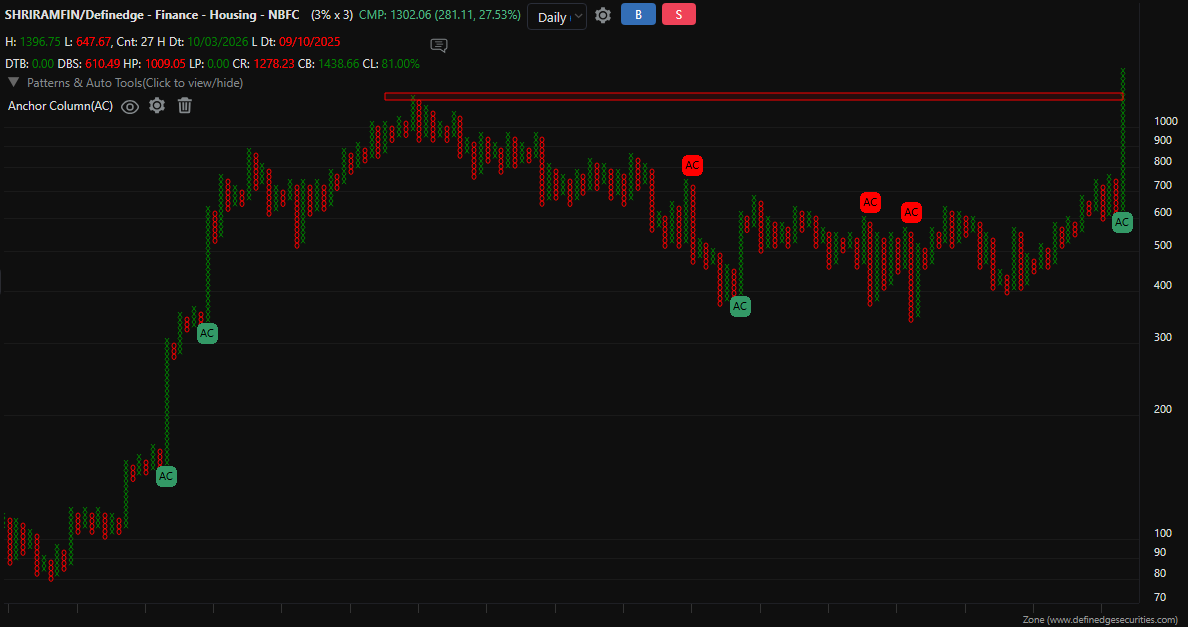This screenshot has width=1188, height=627.
Task: Open chart settings gear beside Daily
Action: 603,15
